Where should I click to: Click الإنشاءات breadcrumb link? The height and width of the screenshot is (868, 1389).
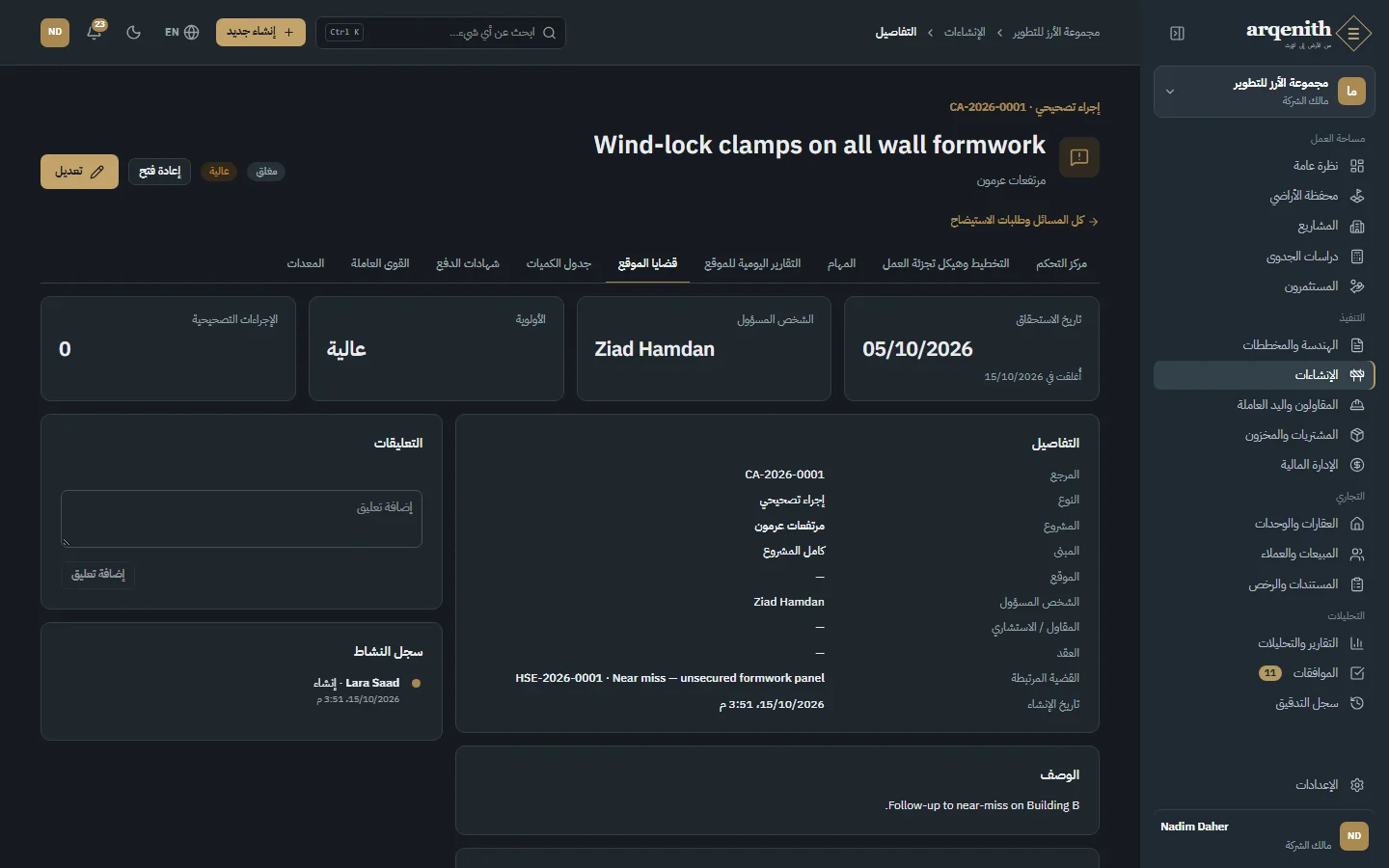[965, 33]
